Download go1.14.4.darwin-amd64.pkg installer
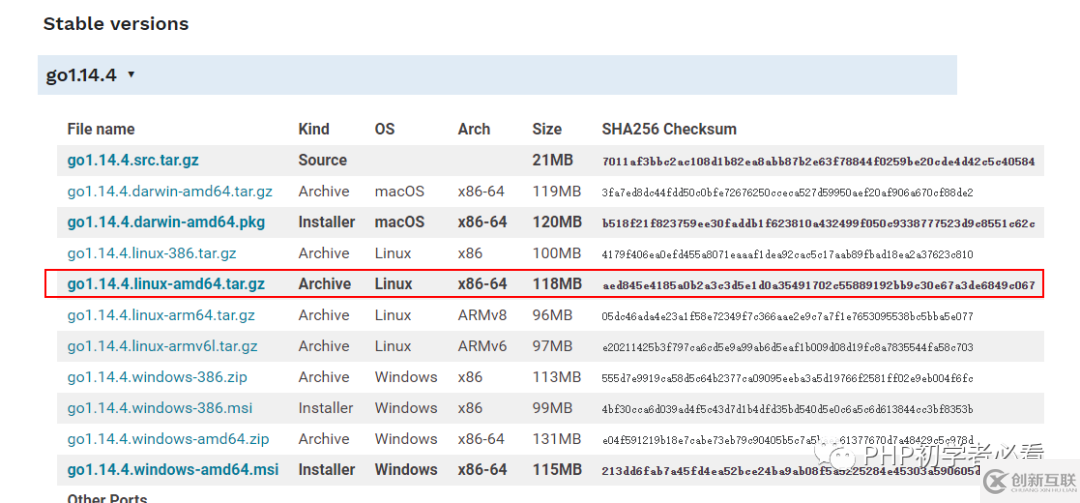The height and width of the screenshot is (503, 1080). (166, 222)
